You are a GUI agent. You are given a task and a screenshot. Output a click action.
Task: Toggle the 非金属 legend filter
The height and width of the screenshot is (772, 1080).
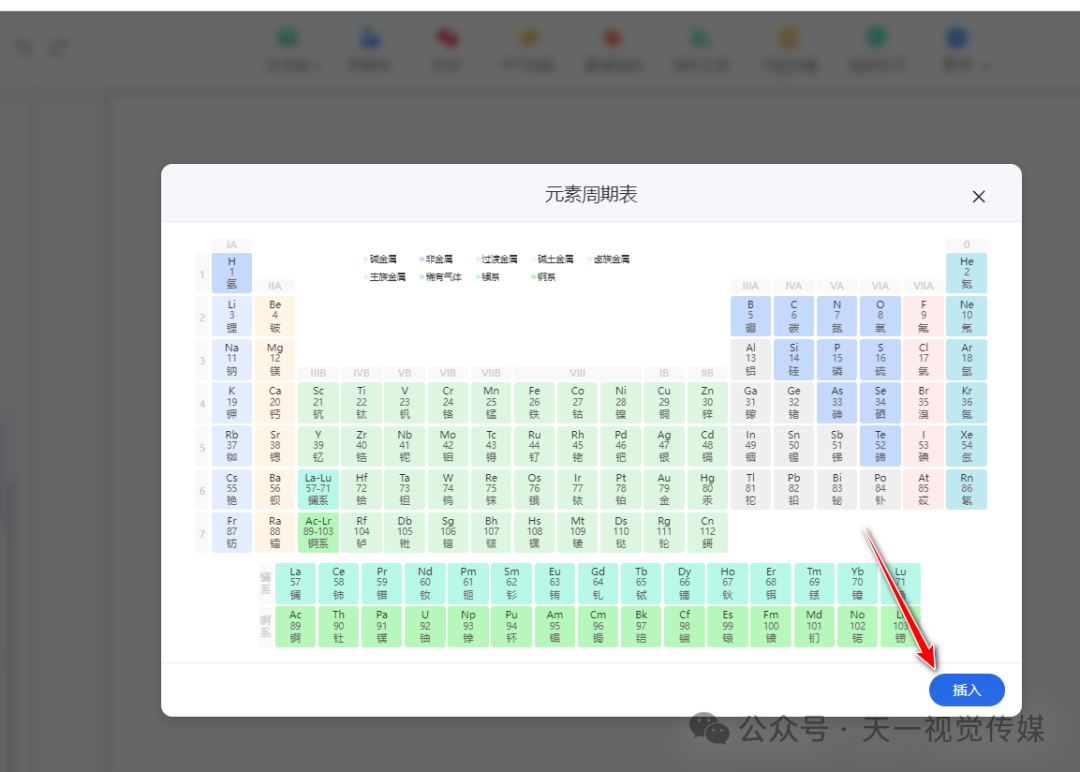[x=439, y=258]
